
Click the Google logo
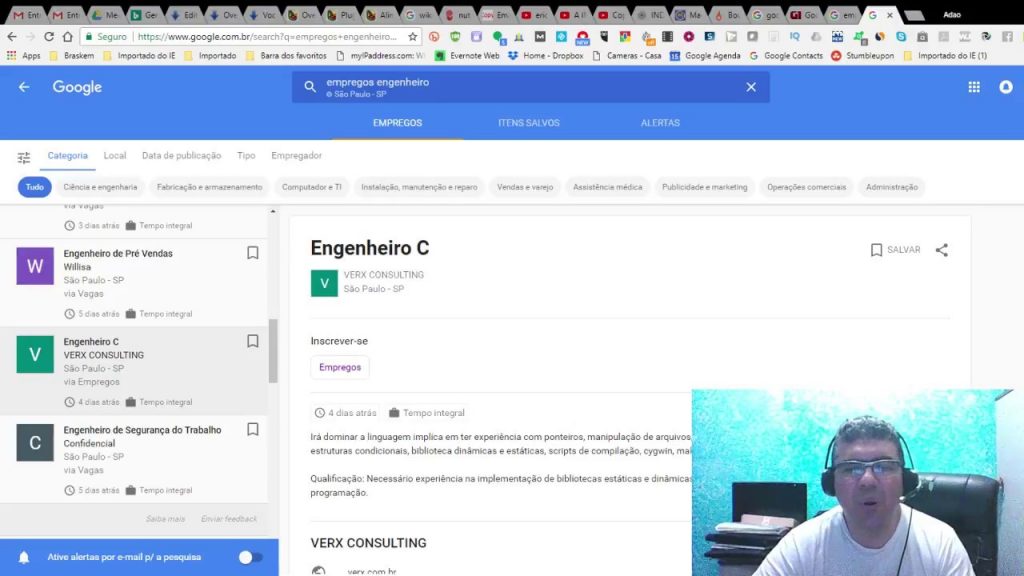tap(77, 87)
